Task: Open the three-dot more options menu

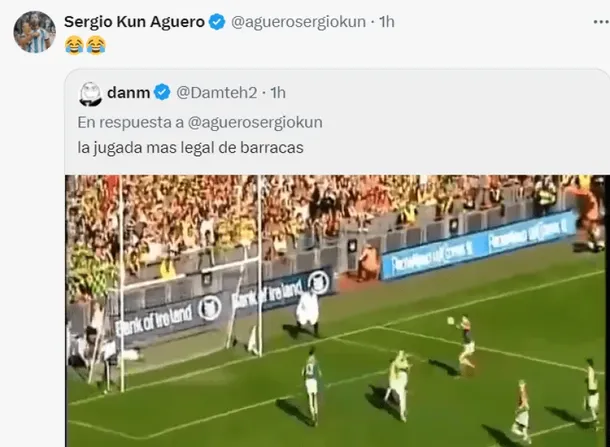Action: [x=601, y=22]
